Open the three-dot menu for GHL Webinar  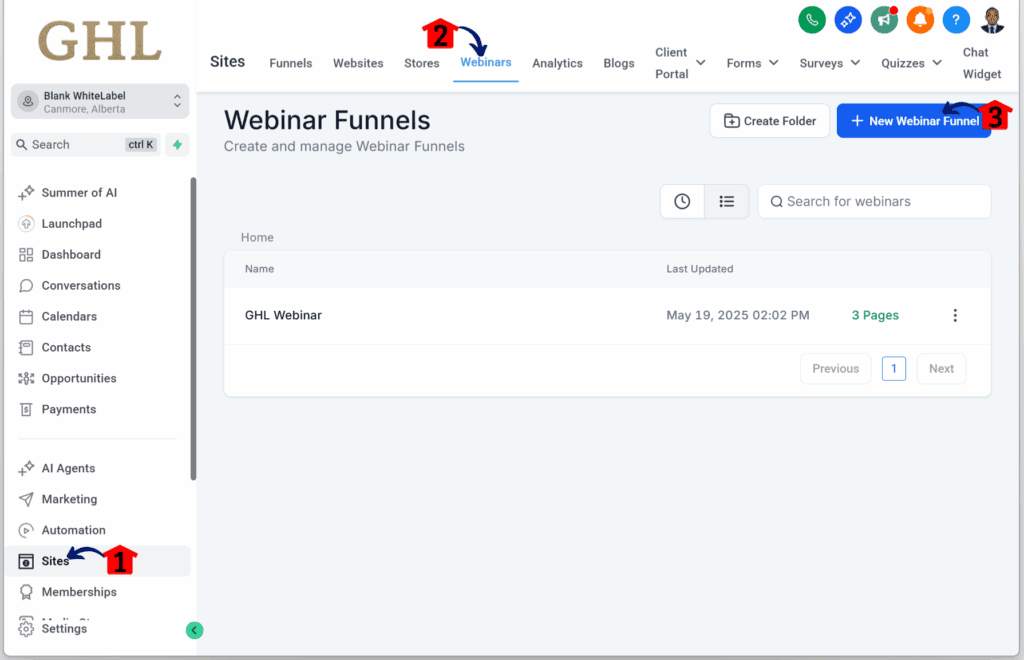tap(955, 315)
